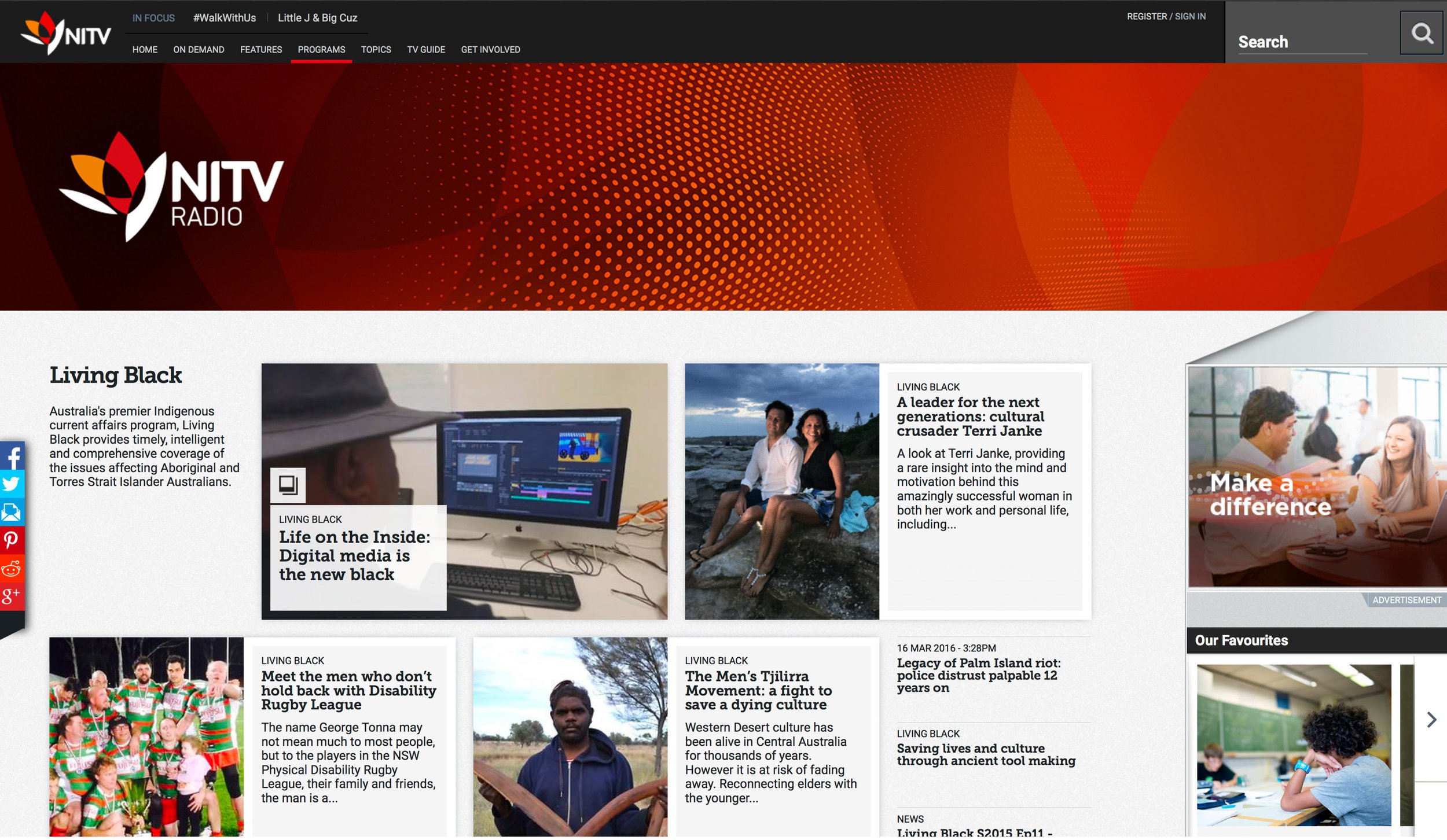Click into the Search input field

coord(1302,42)
